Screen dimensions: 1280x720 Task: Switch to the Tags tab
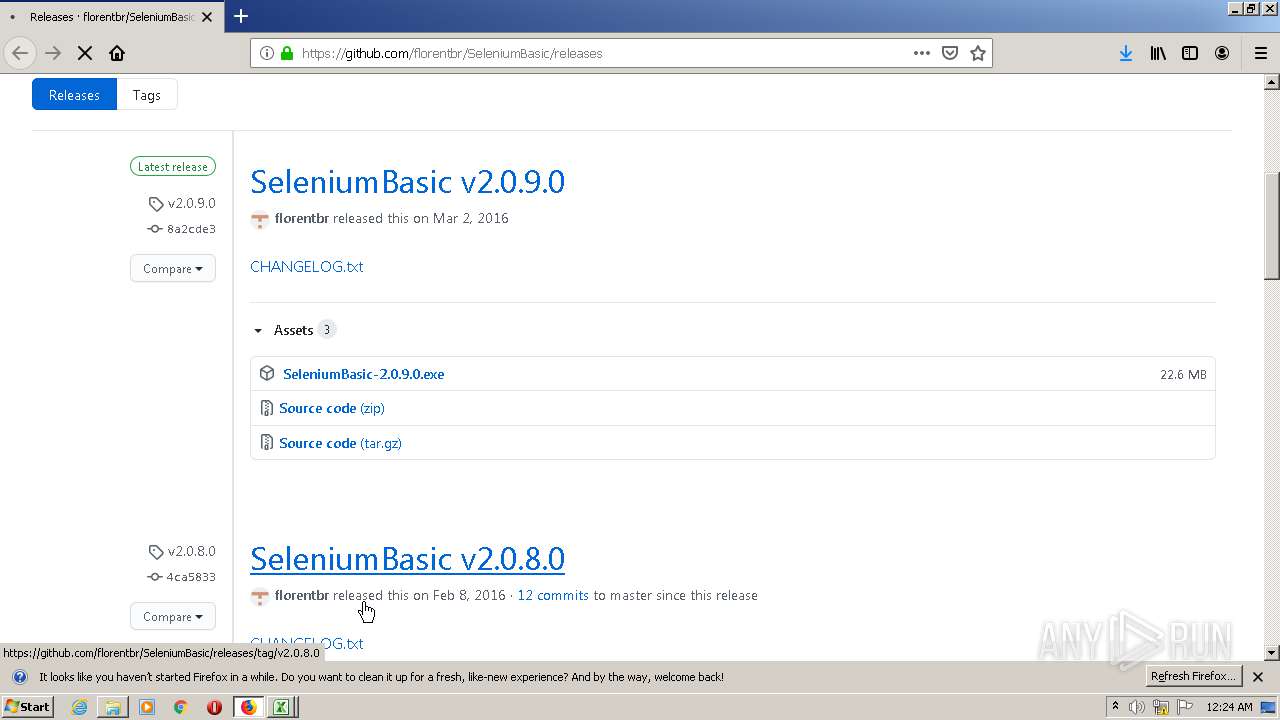click(147, 95)
